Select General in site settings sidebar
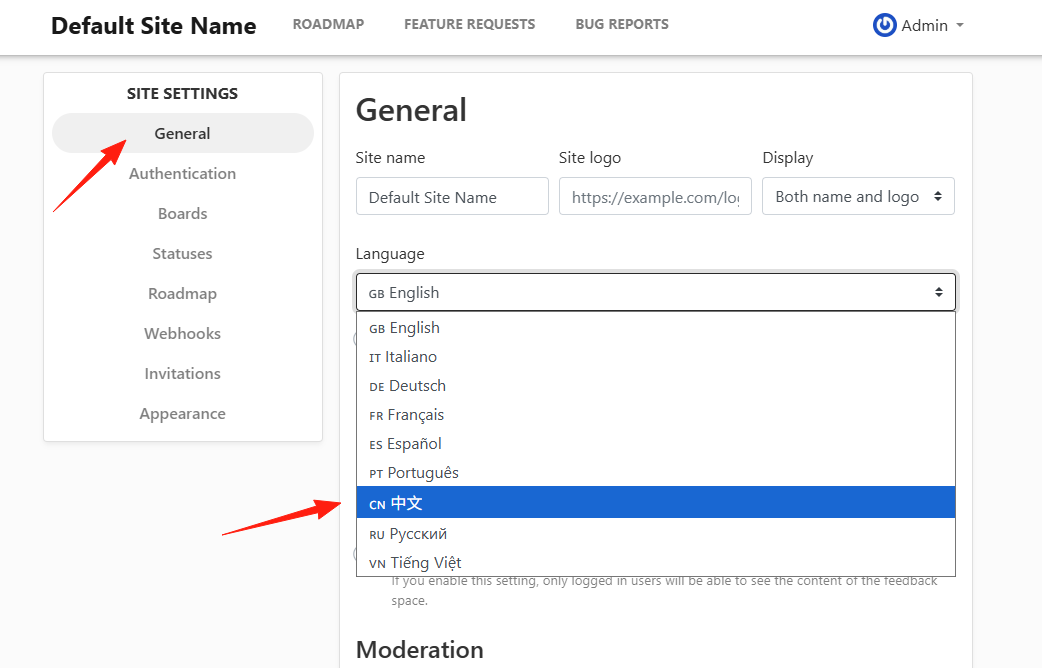The width and height of the screenshot is (1042, 668). 183,133
